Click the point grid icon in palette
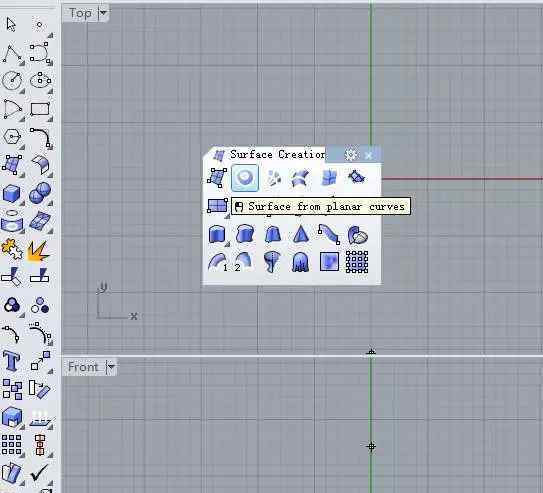 click(x=357, y=262)
